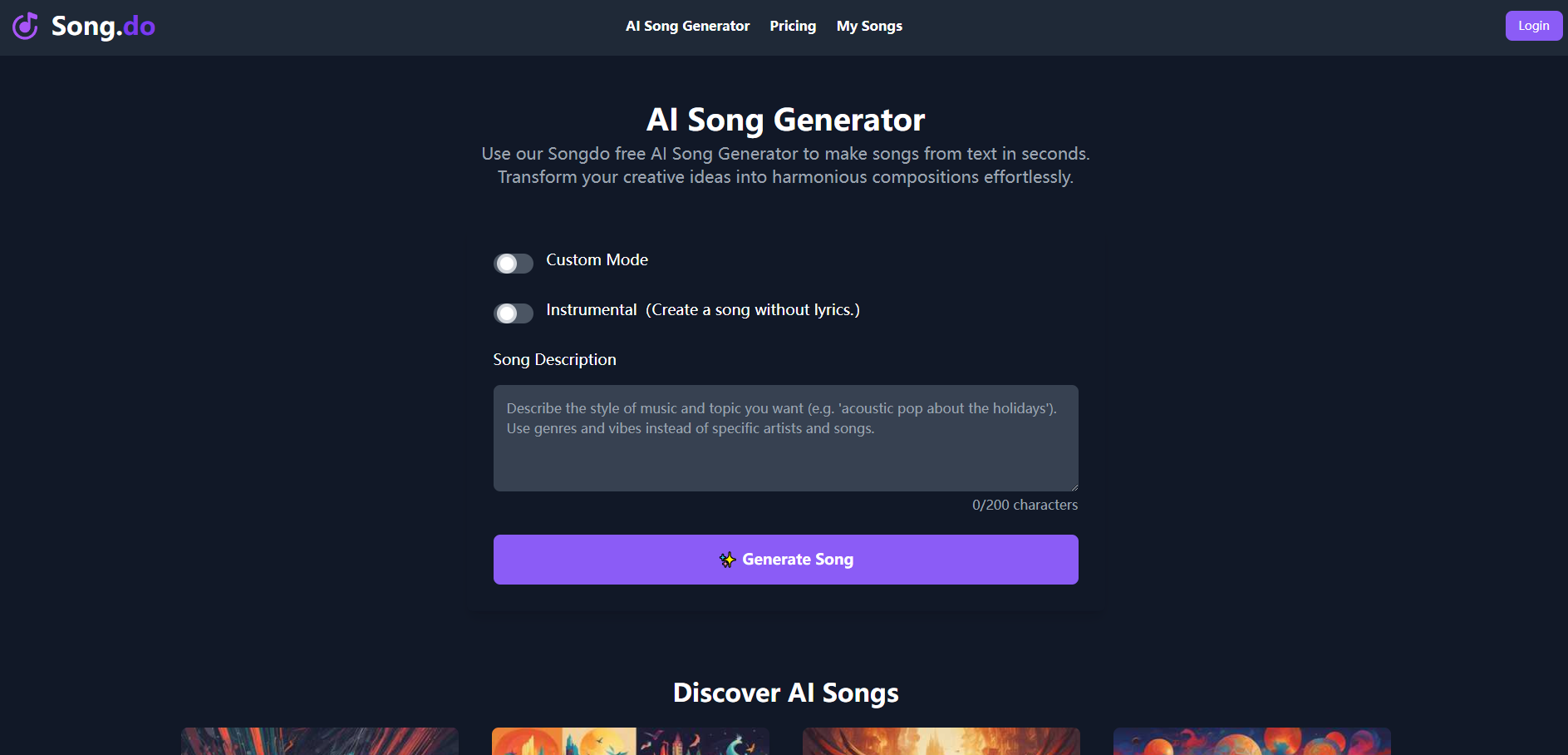Click the colorful city skyline song artwork

pyautogui.click(x=630, y=741)
